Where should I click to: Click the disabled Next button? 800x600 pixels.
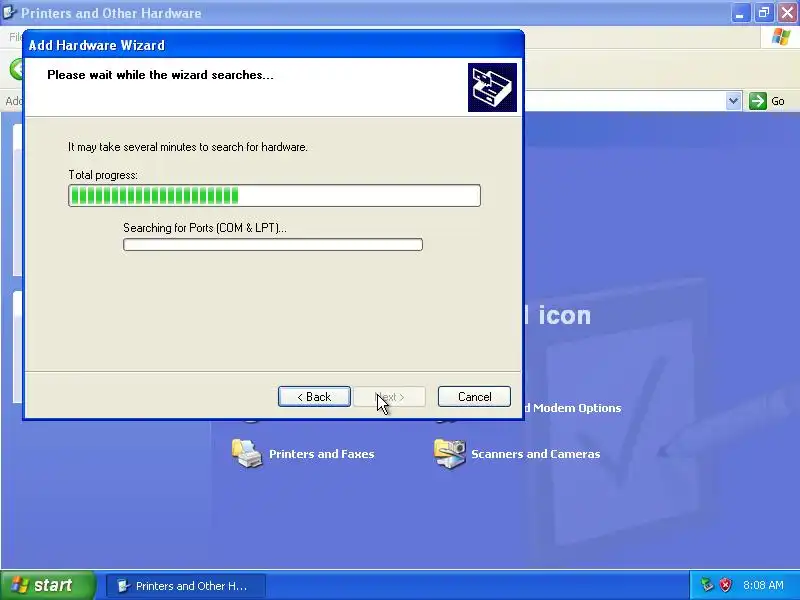(389, 396)
